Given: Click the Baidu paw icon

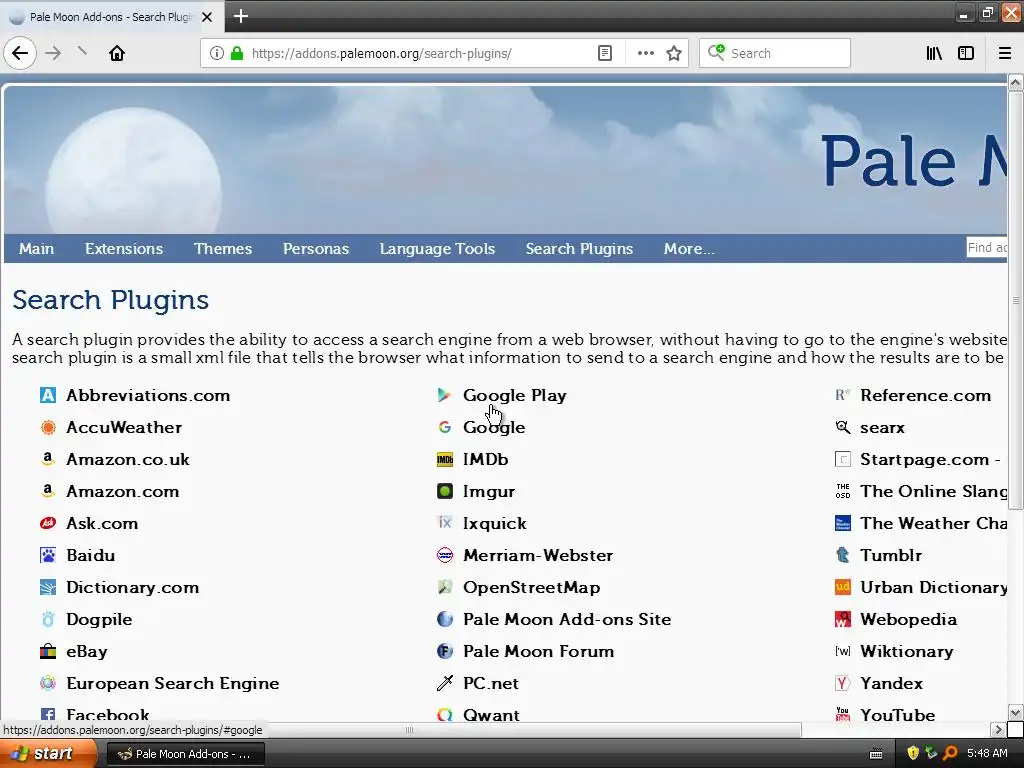Looking at the screenshot, I should [48, 555].
